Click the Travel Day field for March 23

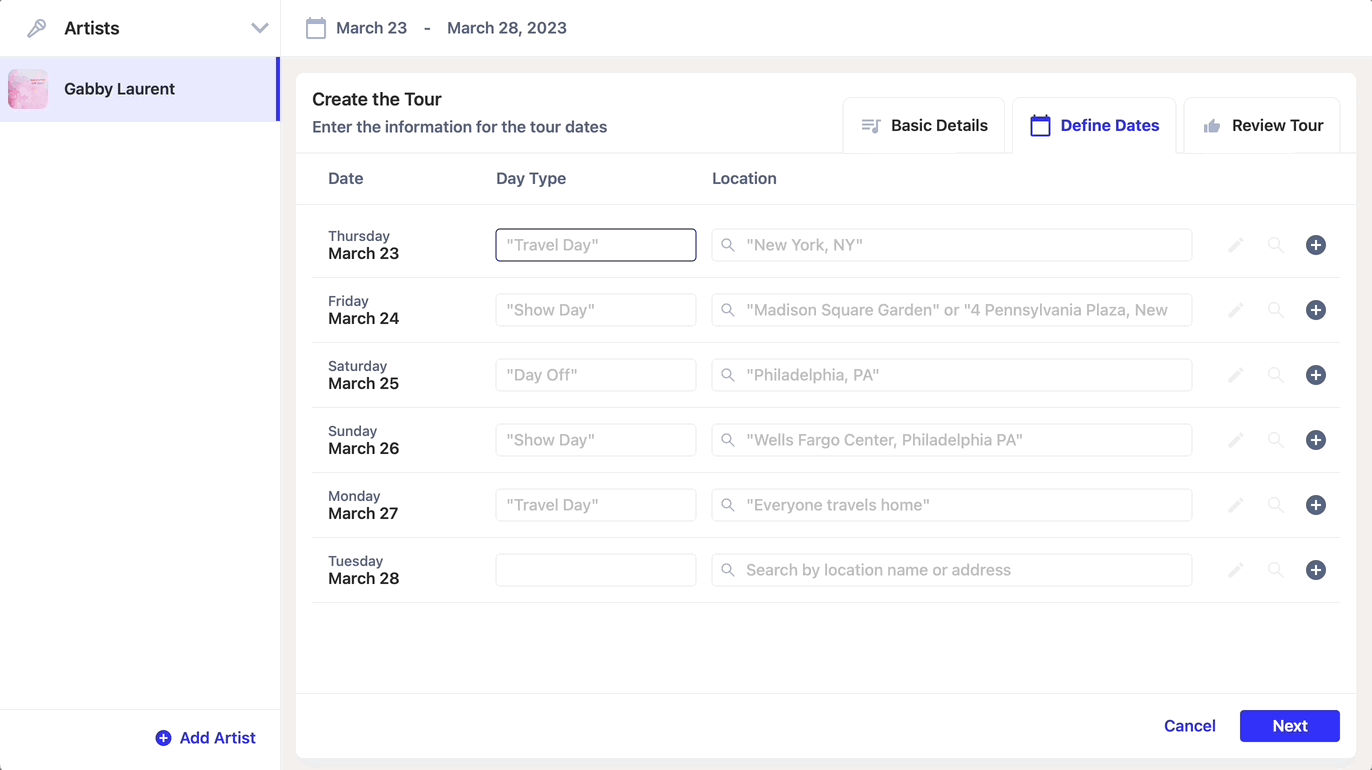pyautogui.click(x=595, y=244)
